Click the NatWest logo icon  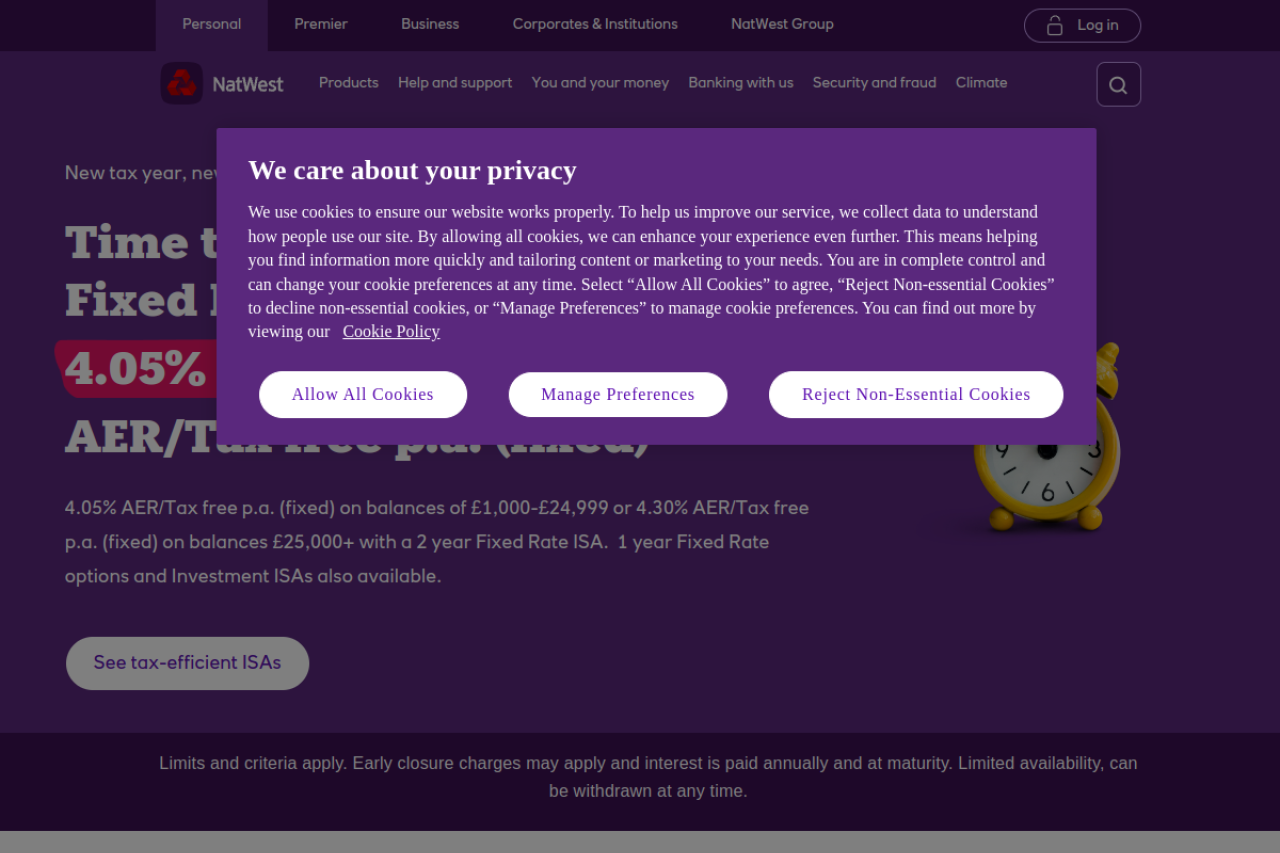[x=182, y=84]
